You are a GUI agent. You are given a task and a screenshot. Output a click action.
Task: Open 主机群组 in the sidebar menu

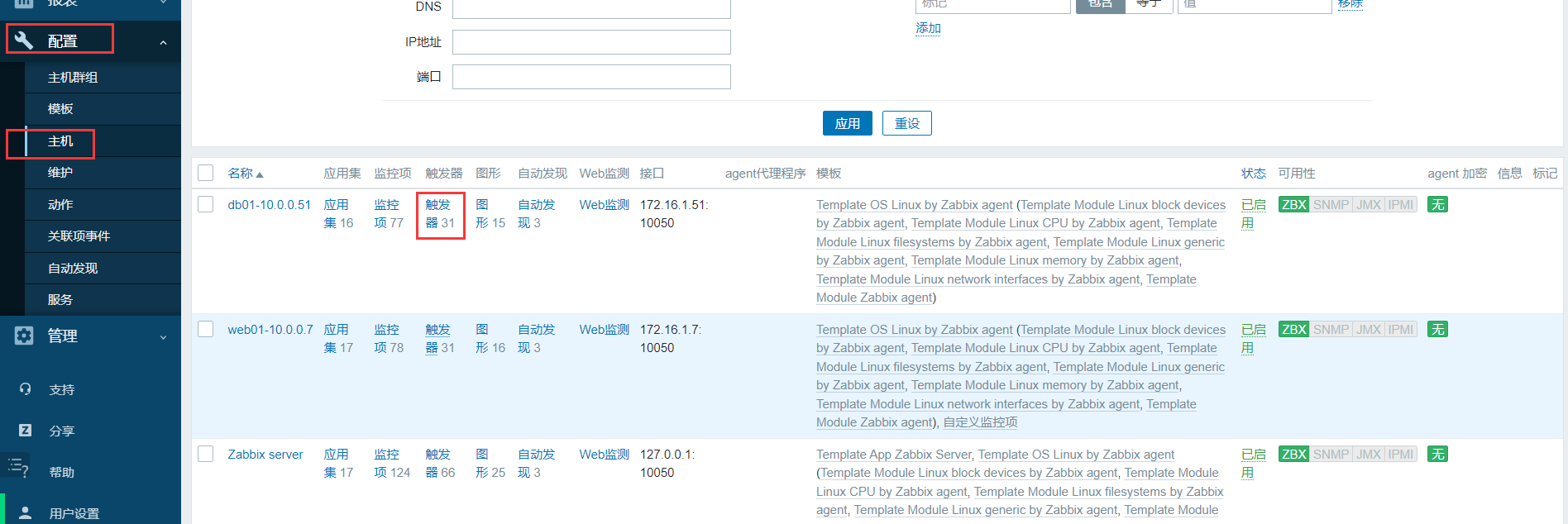click(73, 78)
